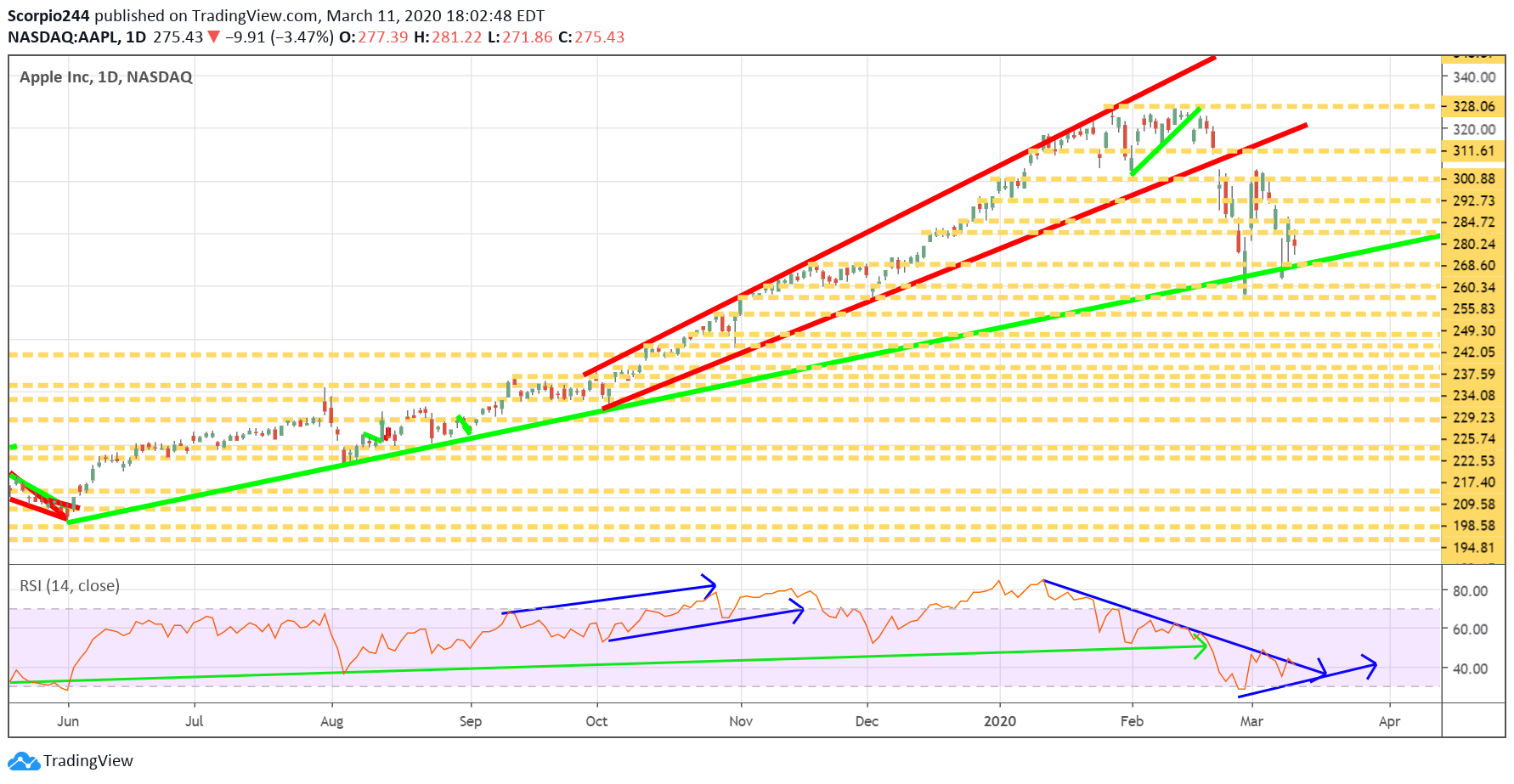This screenshot has width=1514, height=784.
Task: Click the 234.08 price level label
Action: [1474, 396]
